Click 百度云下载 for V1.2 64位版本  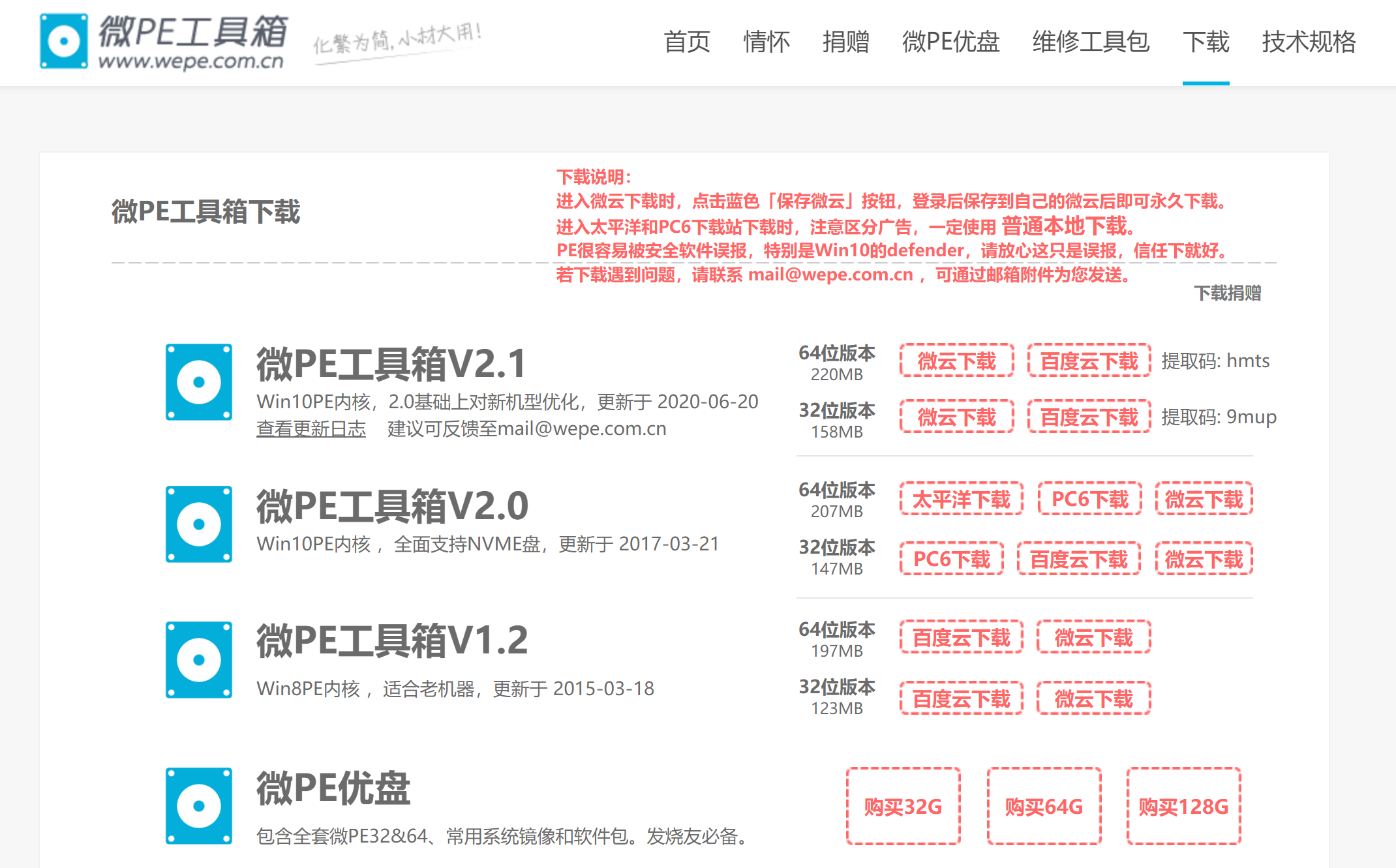962,637
